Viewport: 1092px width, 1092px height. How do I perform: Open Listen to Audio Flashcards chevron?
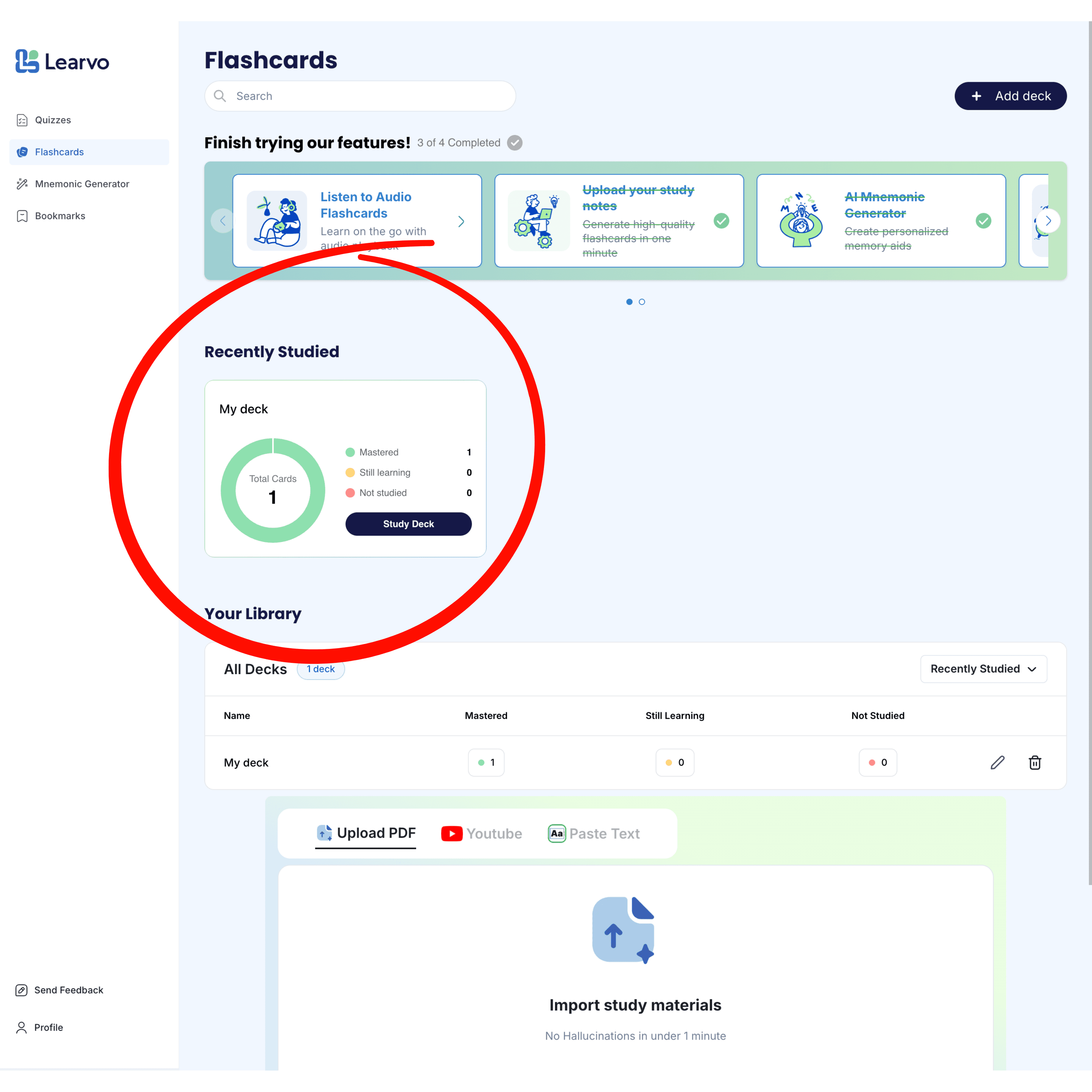(x=461, y=221)
